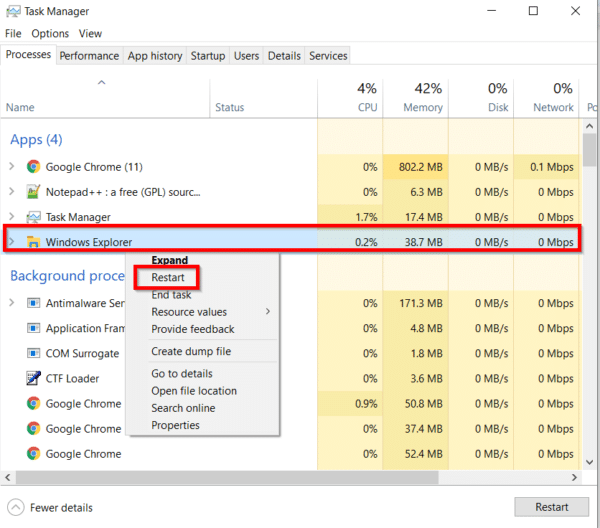Choose Expand in the context menu
The height and width of the screenshot is (528, 600).
[x=170, y=260]
